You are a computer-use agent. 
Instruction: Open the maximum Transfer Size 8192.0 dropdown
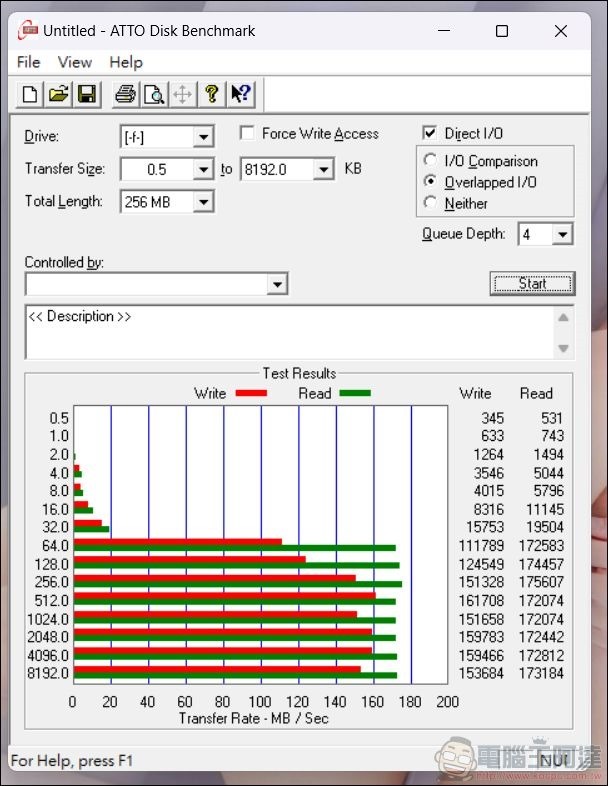(324, 169)
